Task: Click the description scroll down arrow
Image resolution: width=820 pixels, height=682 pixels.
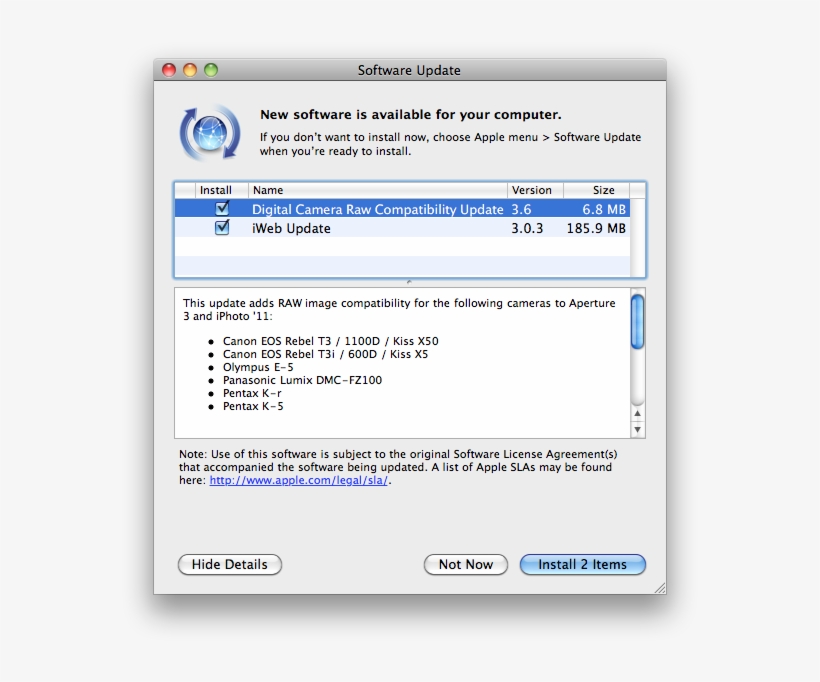Action: coord(637,430)
